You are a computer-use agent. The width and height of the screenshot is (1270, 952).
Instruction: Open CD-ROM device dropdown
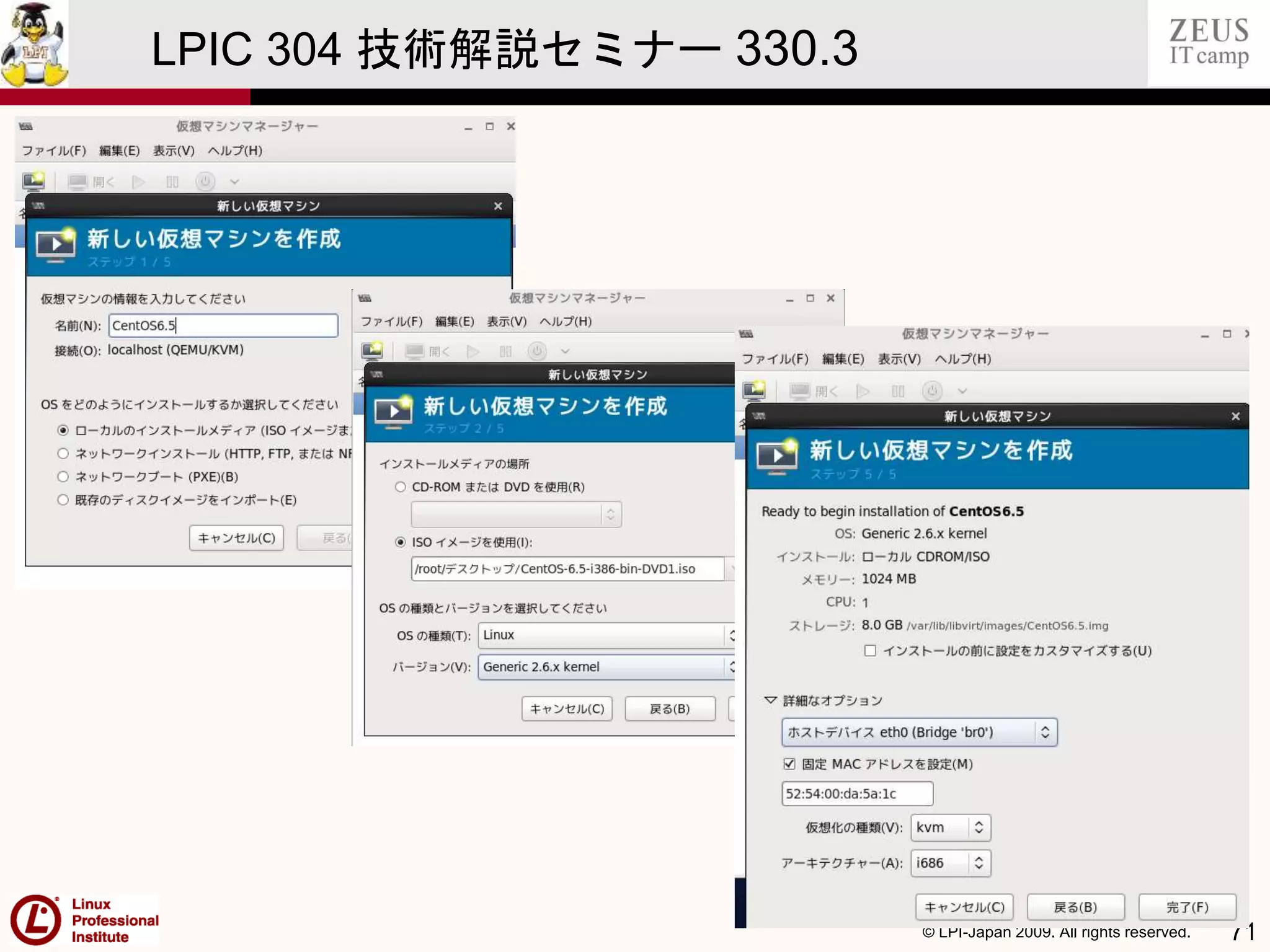point(516,514)
